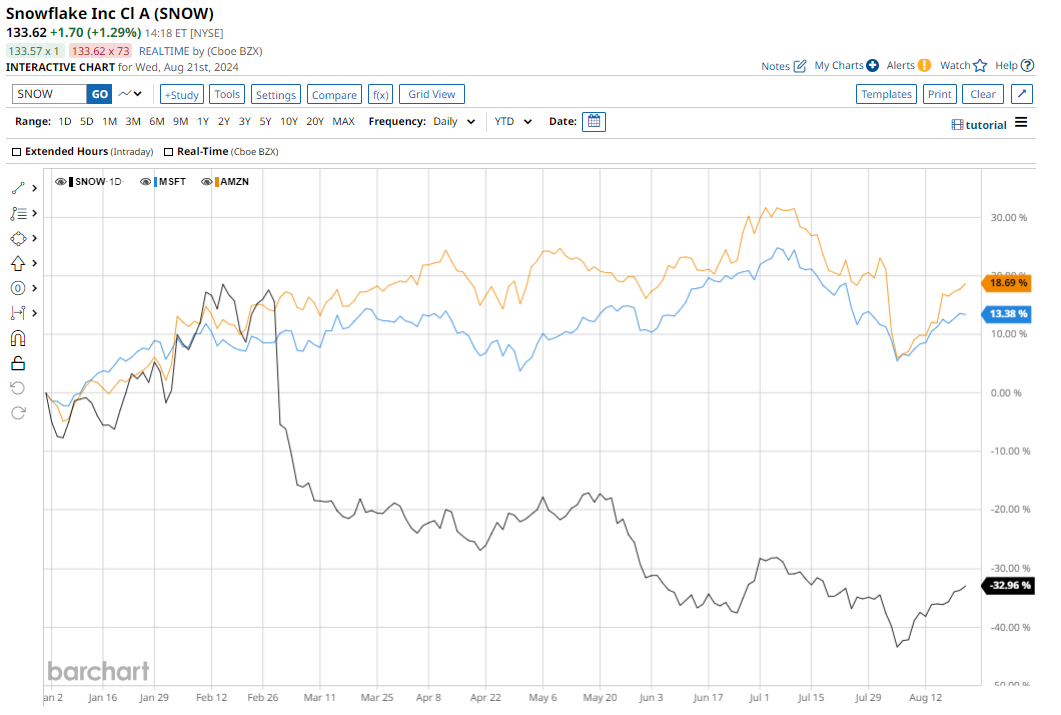
Task: Hide the MSFT series via eye icon
Action: pos(145,182)
